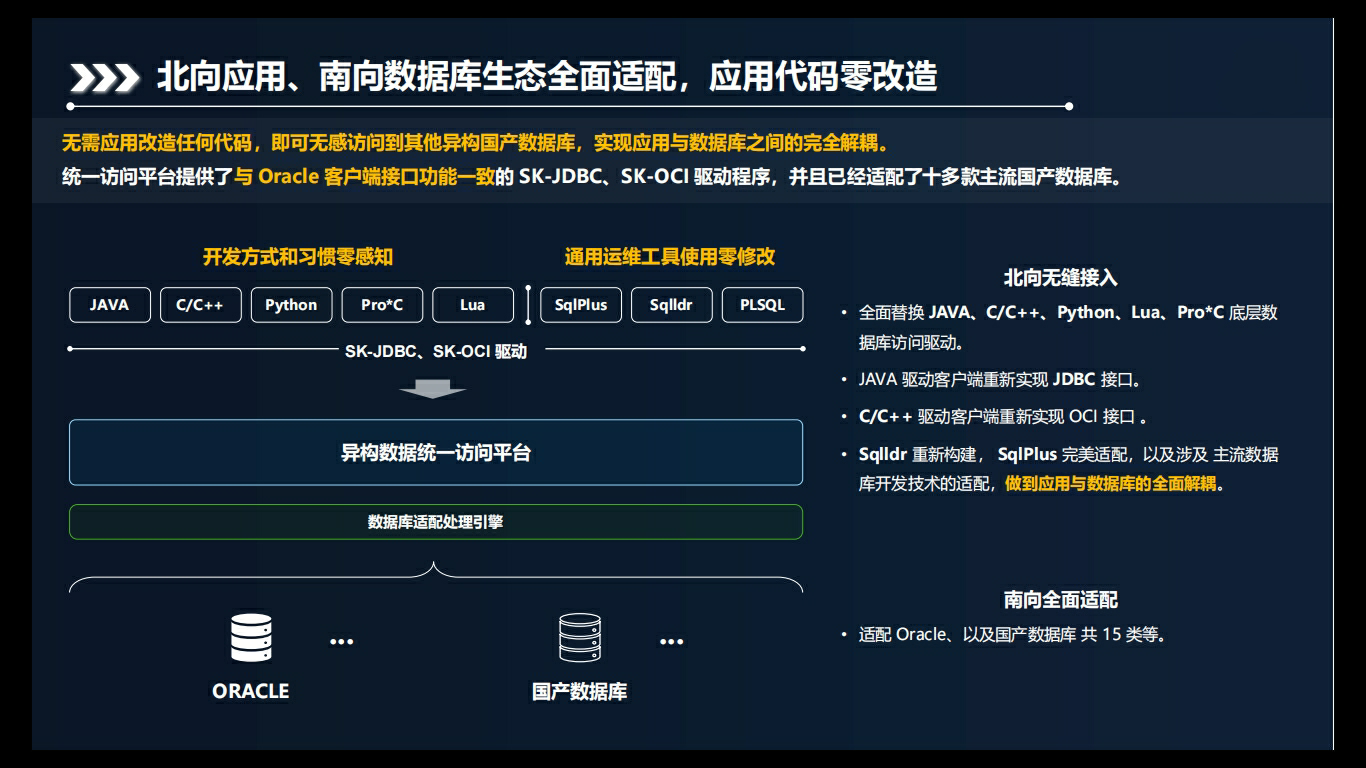Click the ellipsis next to 国产数据库 icon

coord(671,641)
